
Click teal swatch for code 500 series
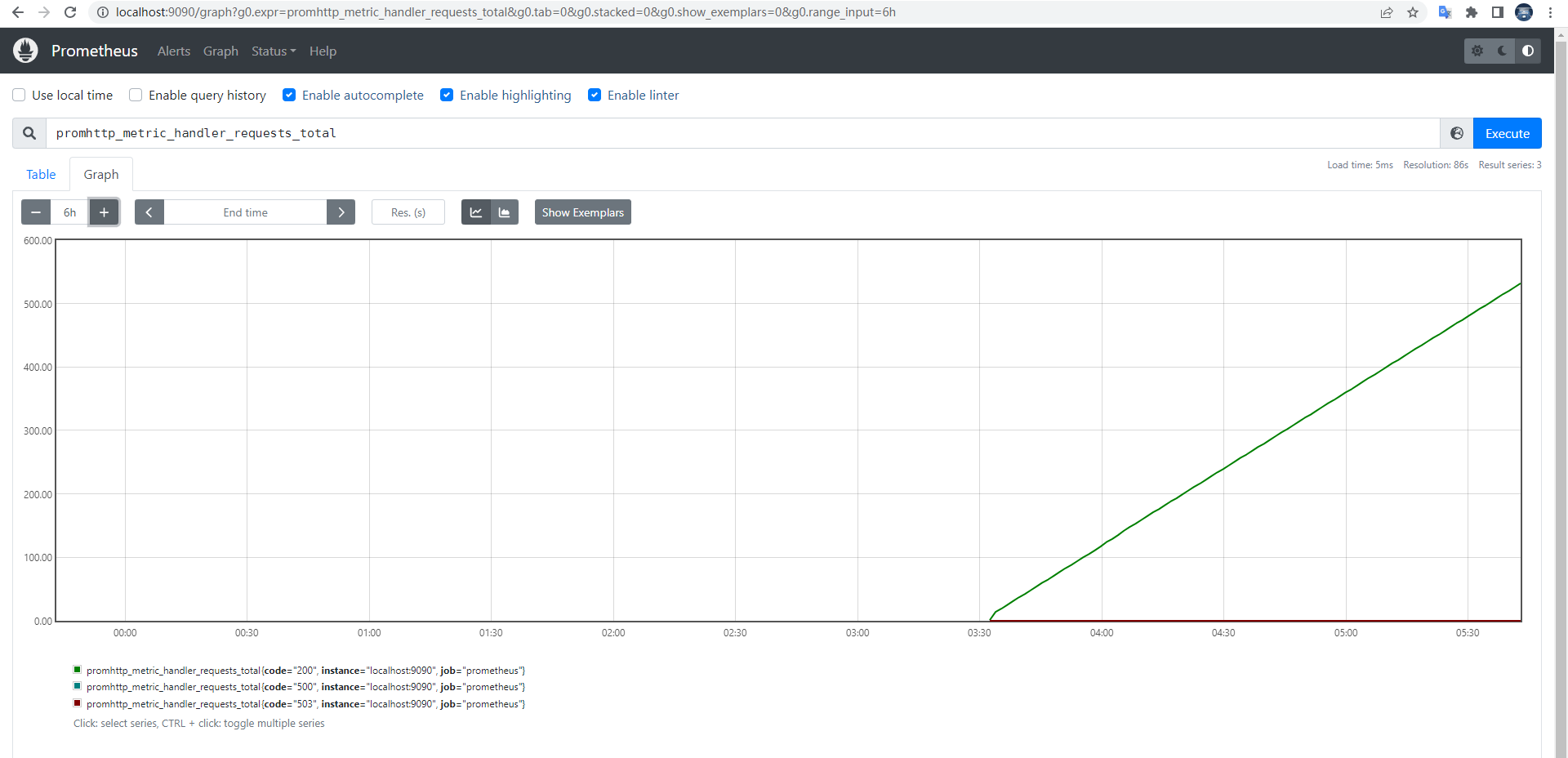tap(78, 686)
